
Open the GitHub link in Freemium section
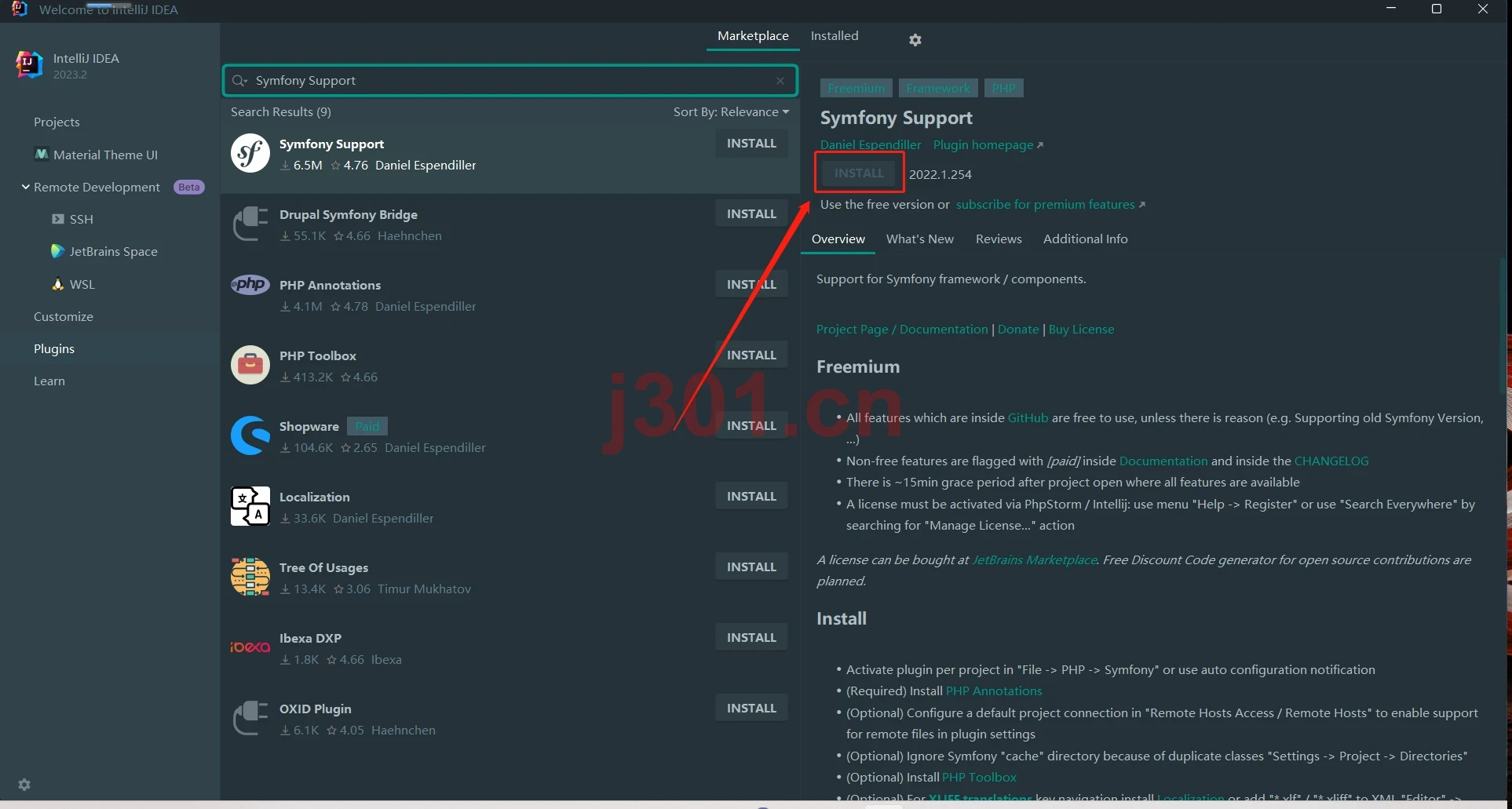(1028, 418)
